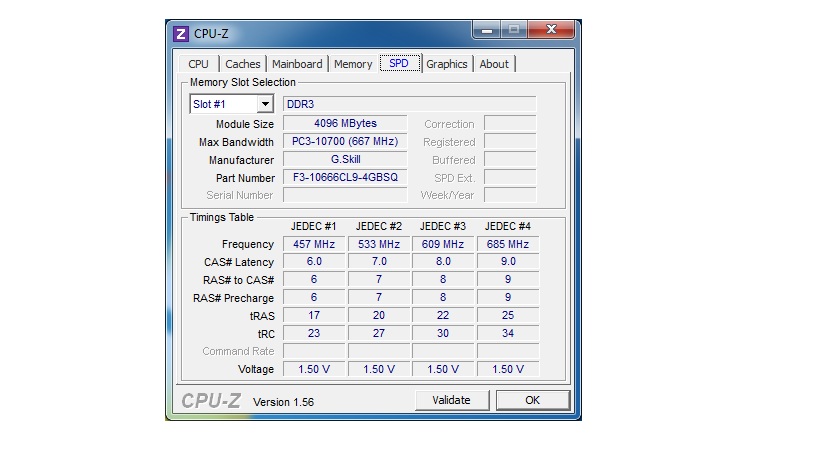The width and height of the screenshot is (819, 460).
Task: Confirm with the OK button
Action: pos(533,400)
